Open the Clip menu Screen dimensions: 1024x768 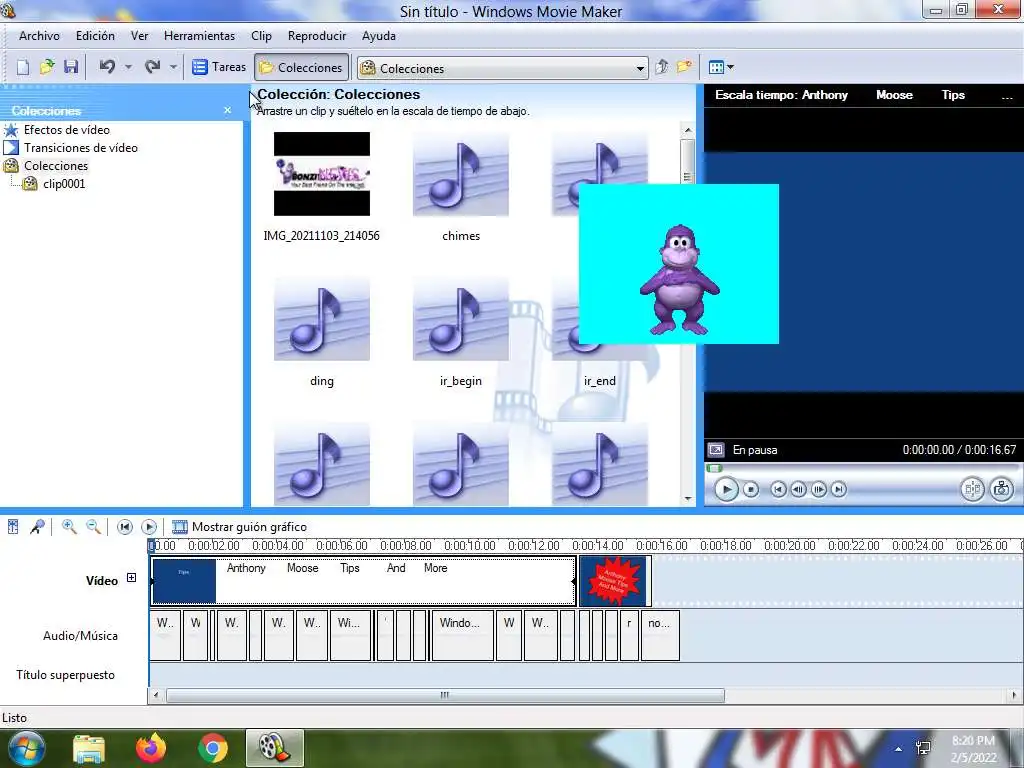click(x=261, y=36)
